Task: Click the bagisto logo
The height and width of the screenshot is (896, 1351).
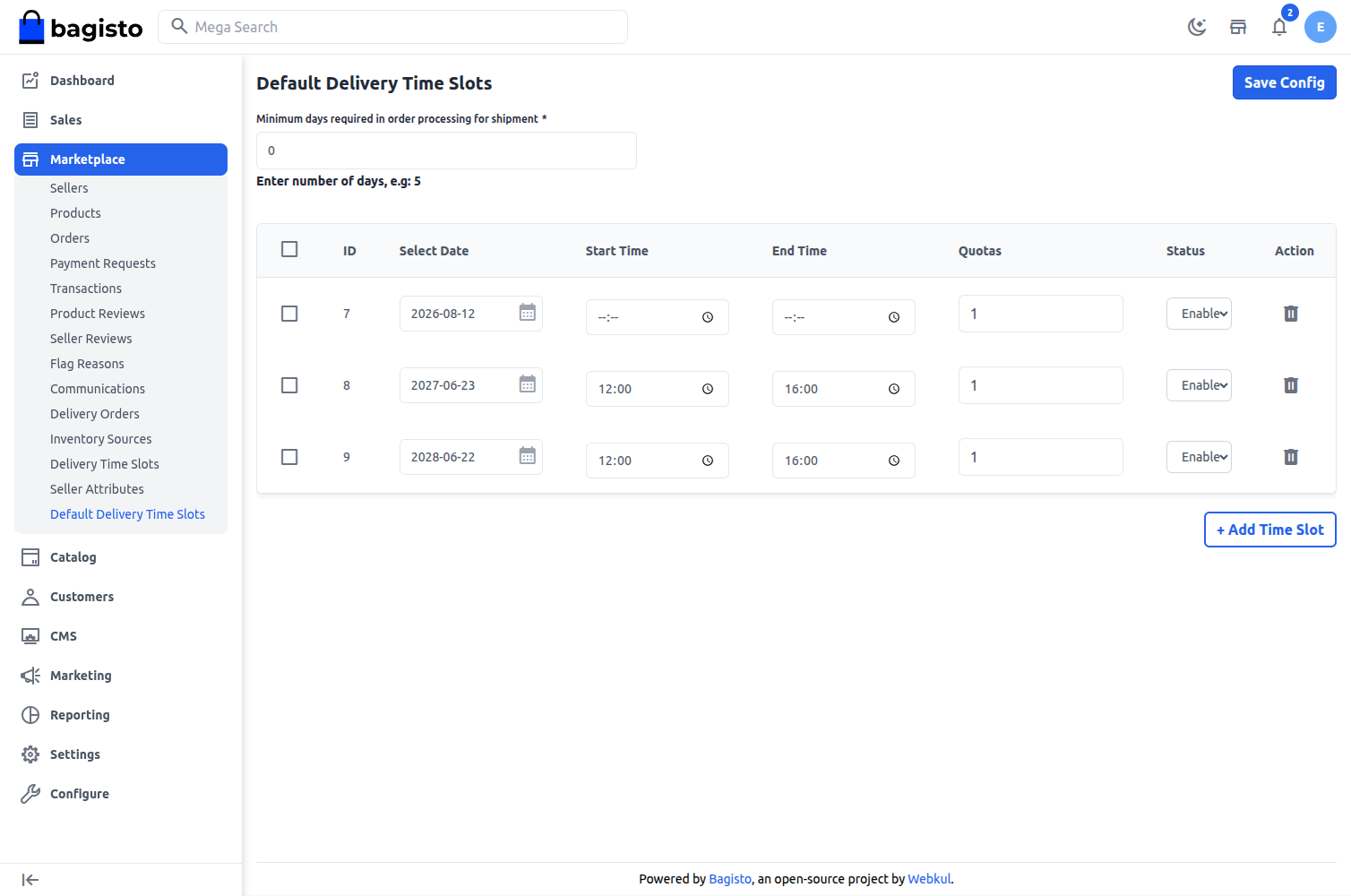Action: [x=81, y=28]
